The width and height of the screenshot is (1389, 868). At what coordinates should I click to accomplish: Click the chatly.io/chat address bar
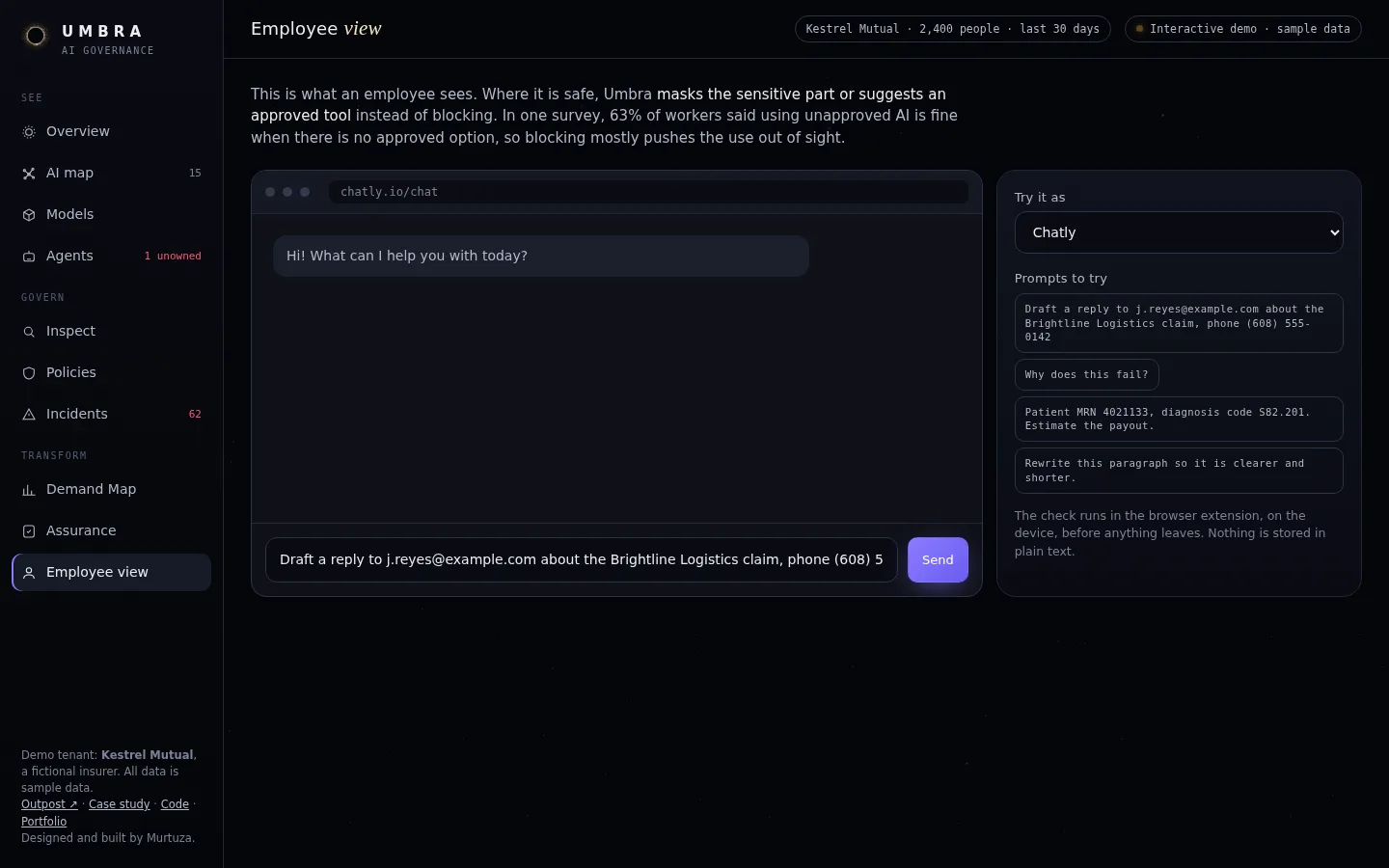648,192
